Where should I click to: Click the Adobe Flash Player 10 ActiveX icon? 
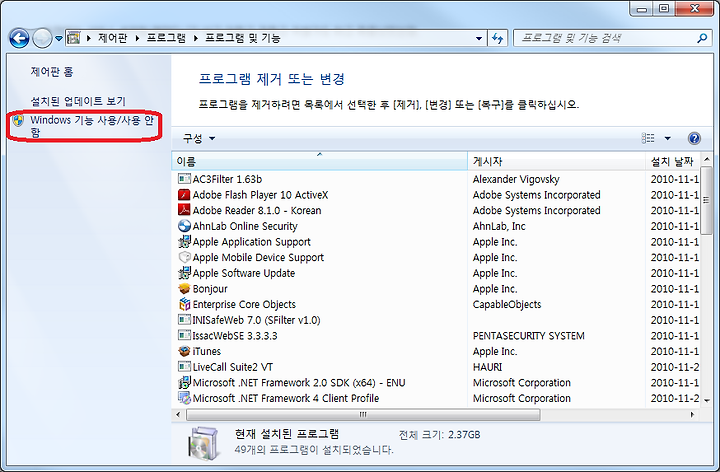click(184, 195)
